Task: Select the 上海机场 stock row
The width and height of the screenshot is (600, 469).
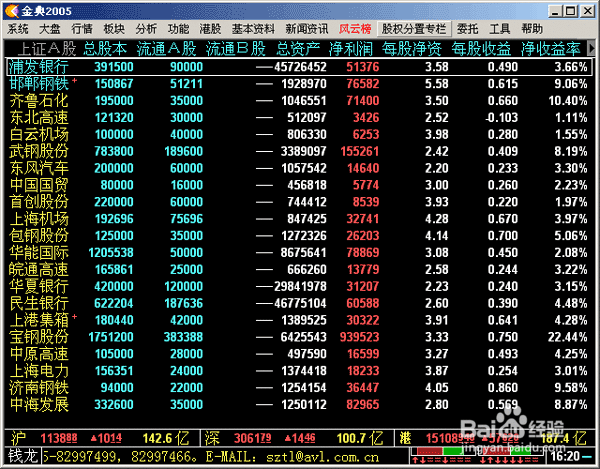Action: (299, 219)
